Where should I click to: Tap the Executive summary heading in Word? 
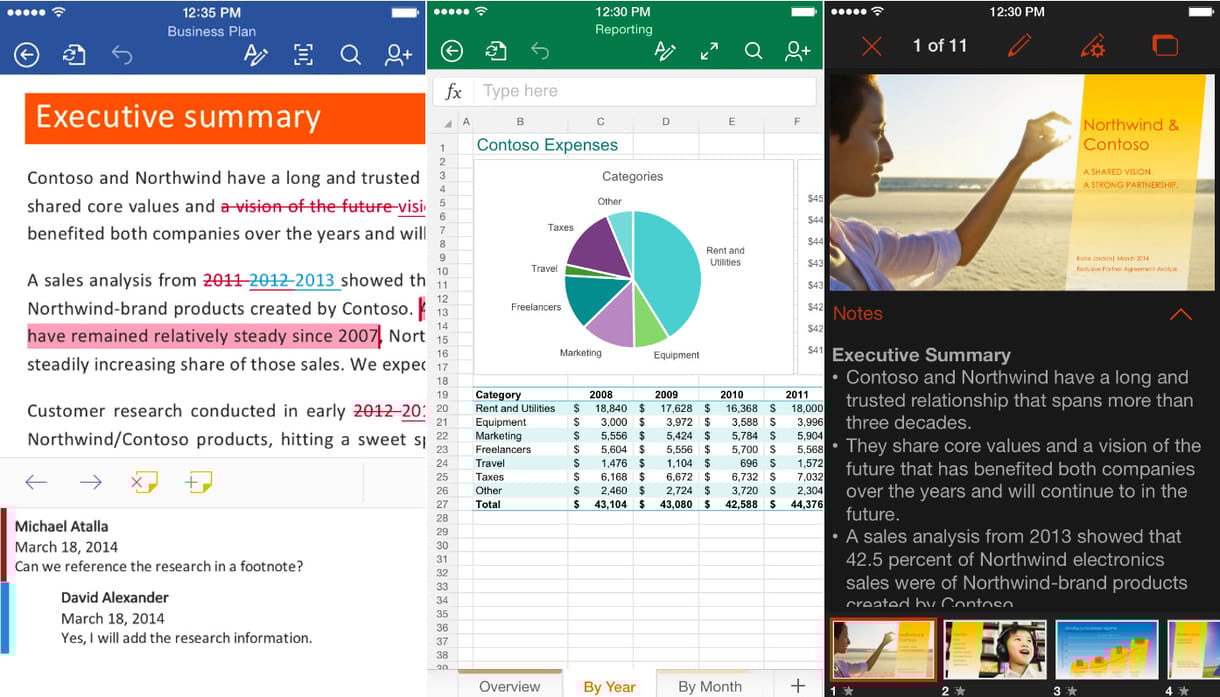[178, 117]
